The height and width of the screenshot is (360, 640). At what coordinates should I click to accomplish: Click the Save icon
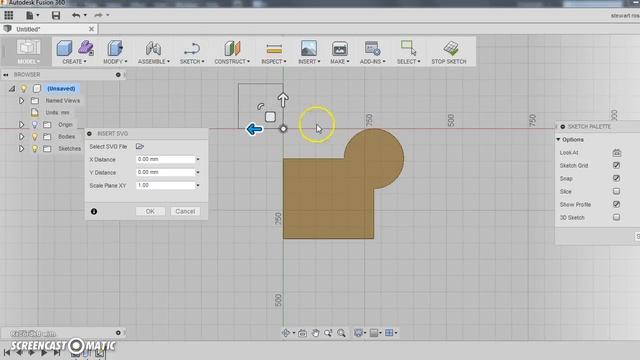tap(56, 16)
